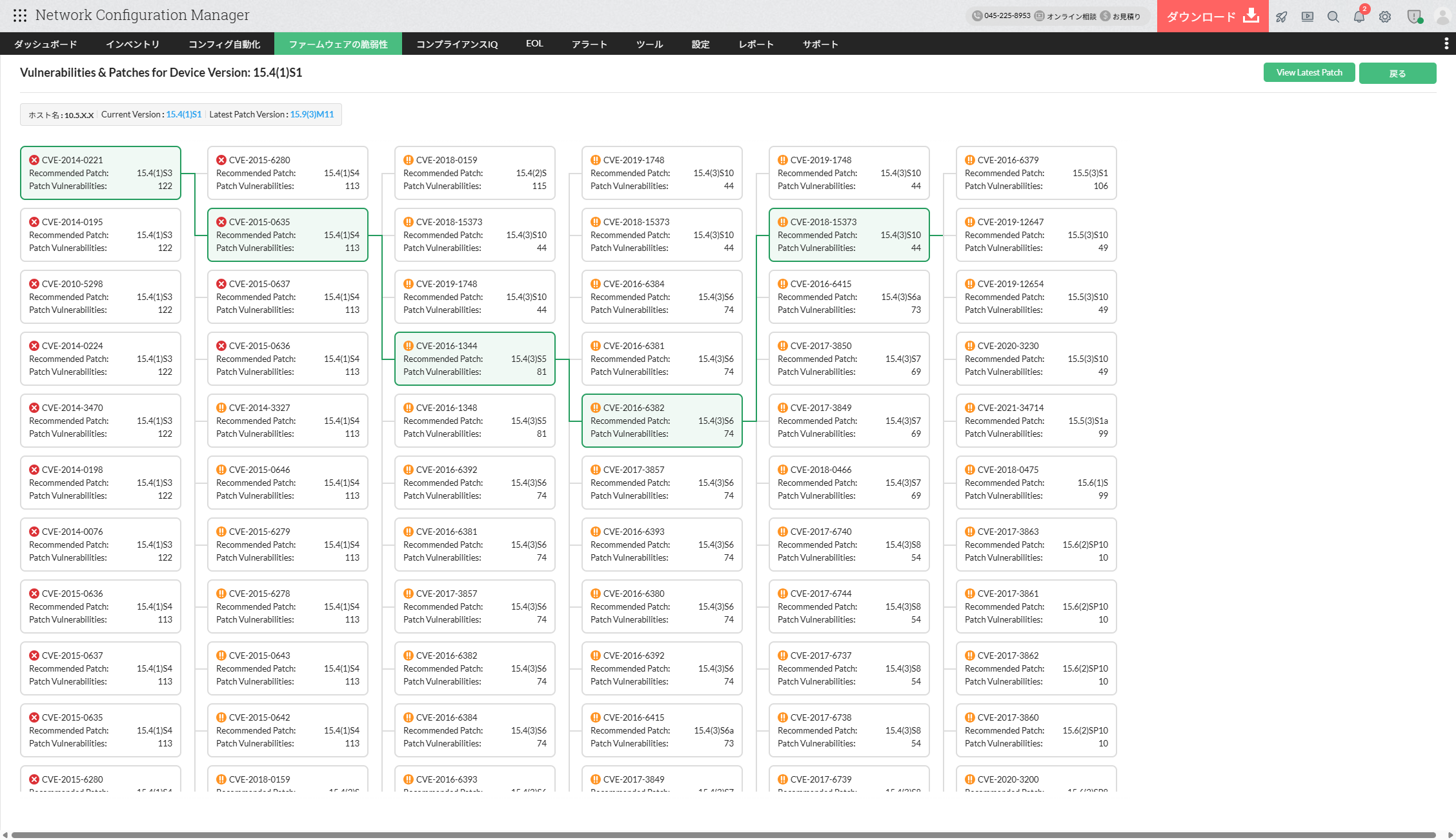Select the ファームウェアの脆弱性 tab
1456x840 pixels.
(x=338, y=44)
